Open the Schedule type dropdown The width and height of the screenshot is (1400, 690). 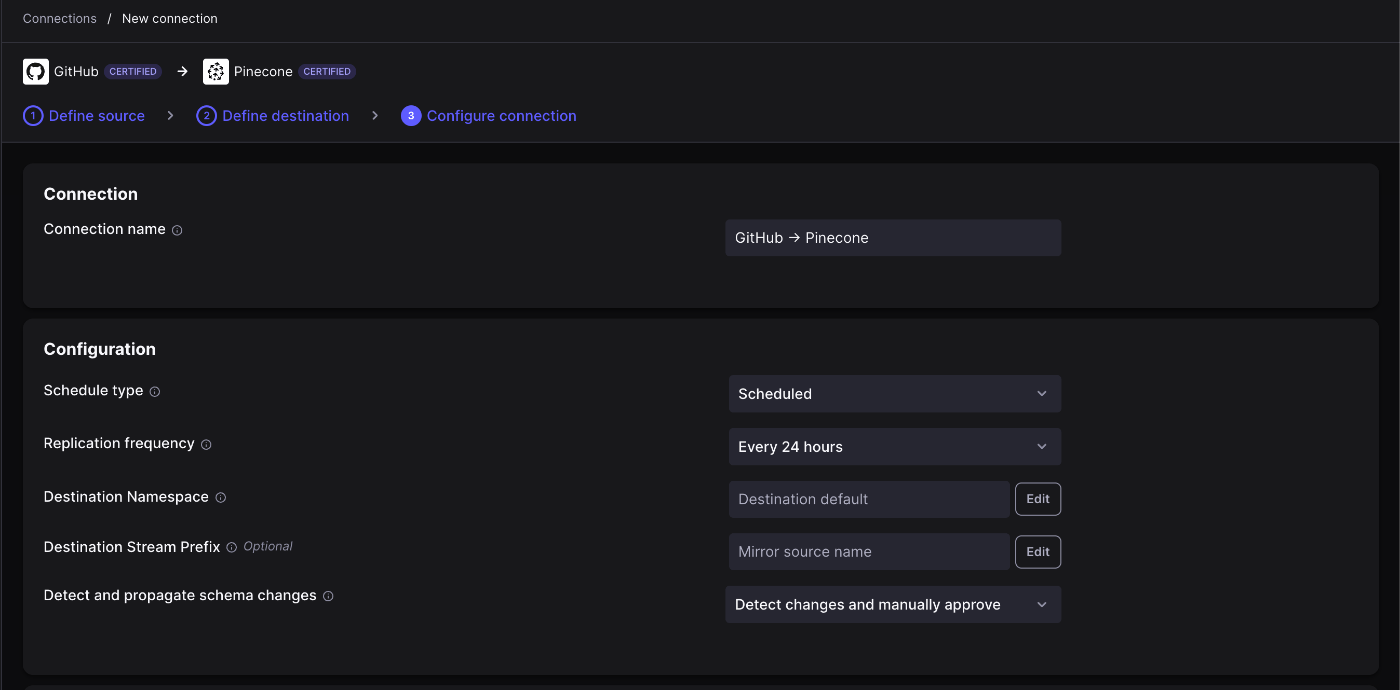click(894, 394)
